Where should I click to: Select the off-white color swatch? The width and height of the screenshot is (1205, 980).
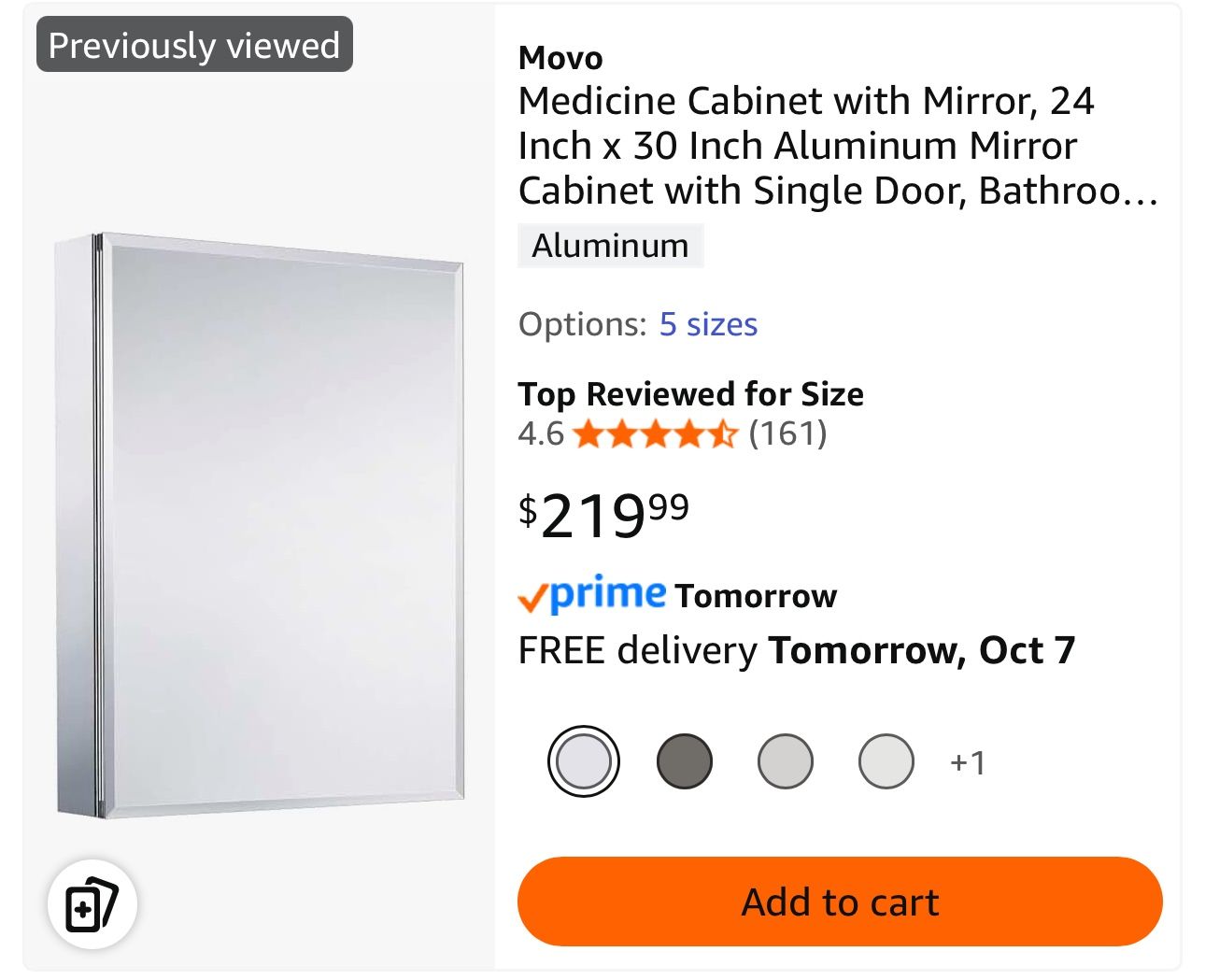(885, 760)
